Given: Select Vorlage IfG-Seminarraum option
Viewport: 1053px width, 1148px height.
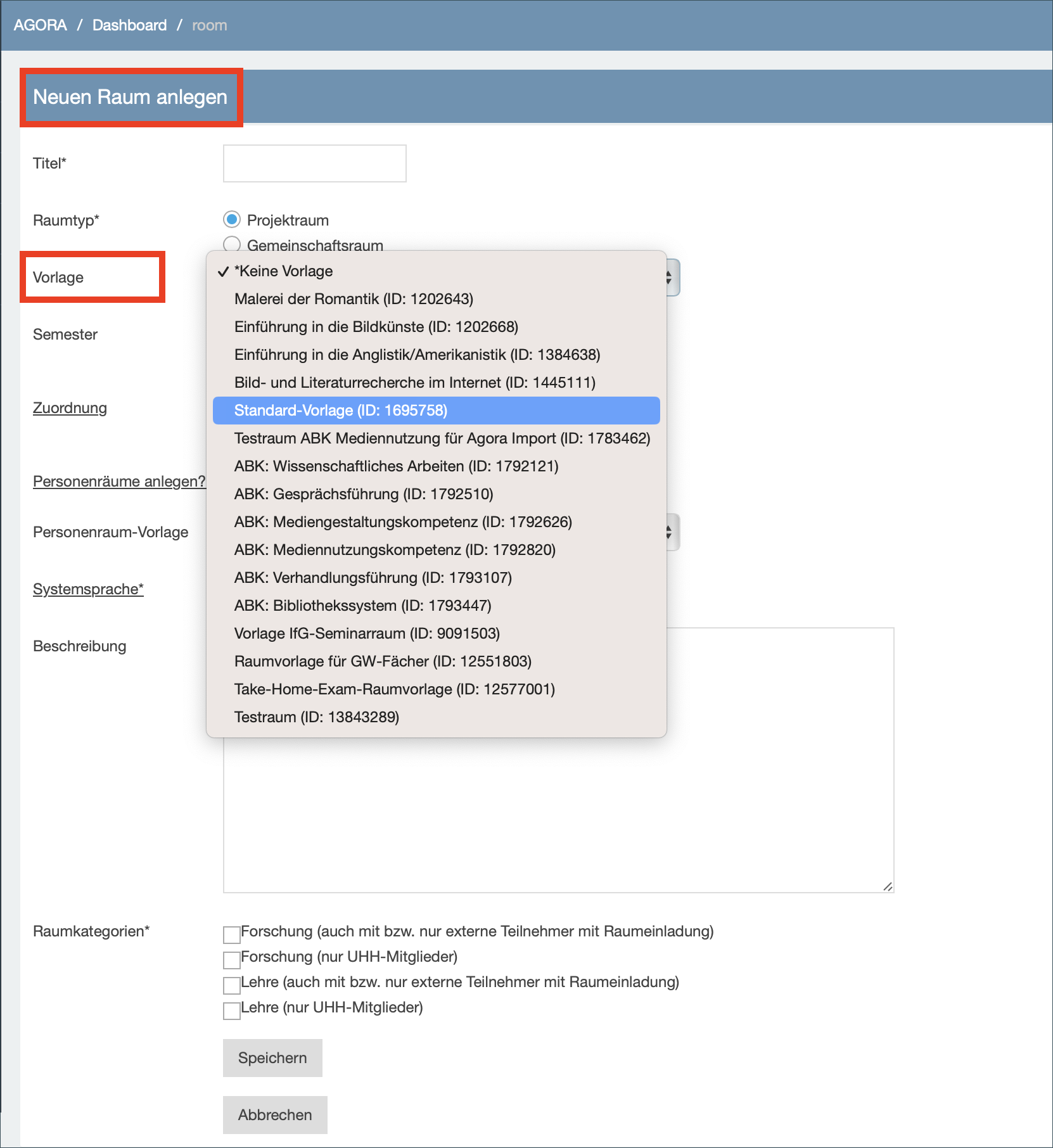Looking at the screenshot, I should [437, 634].
